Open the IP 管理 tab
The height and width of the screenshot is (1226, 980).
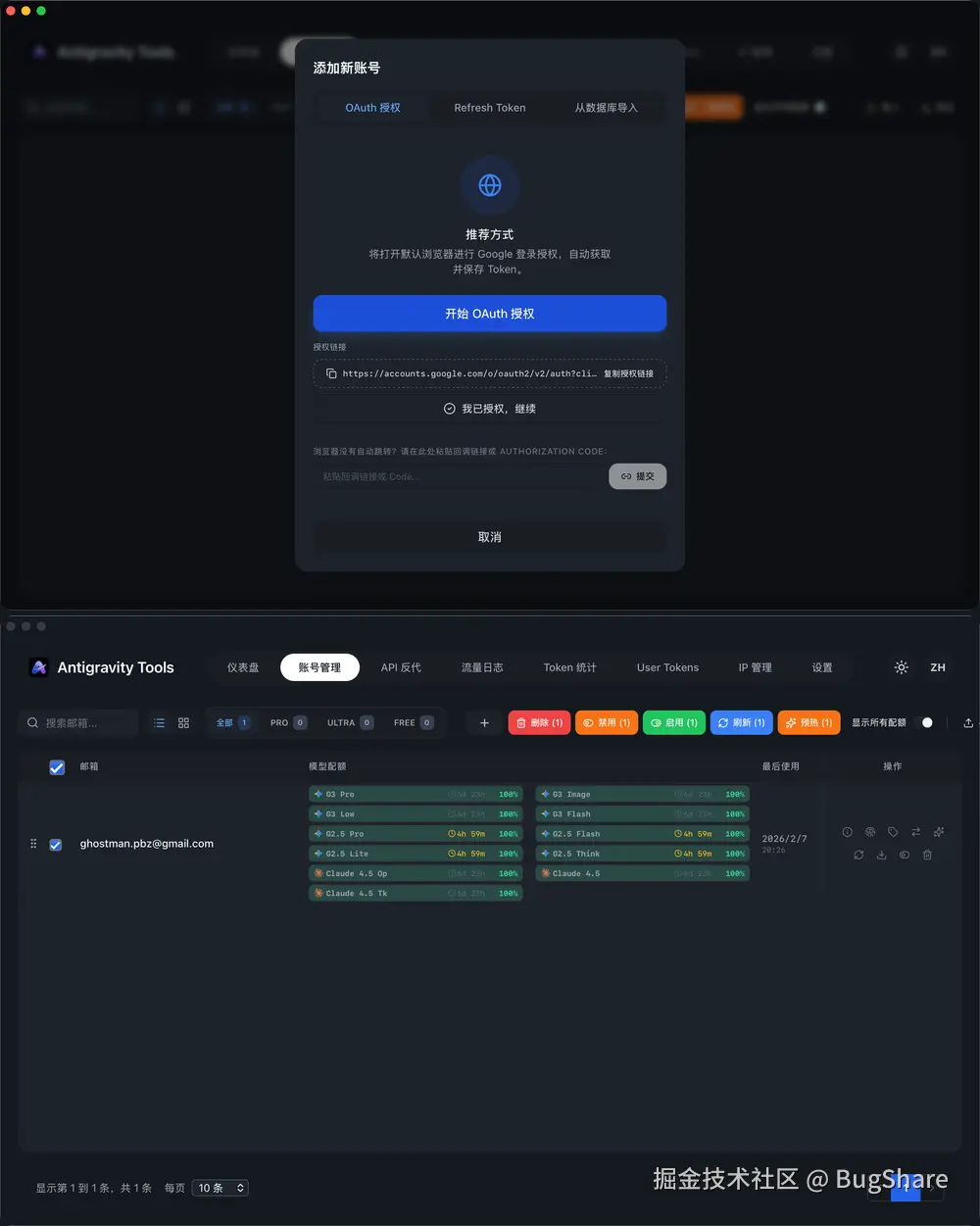pyautogui.click(x=755, y=667)
